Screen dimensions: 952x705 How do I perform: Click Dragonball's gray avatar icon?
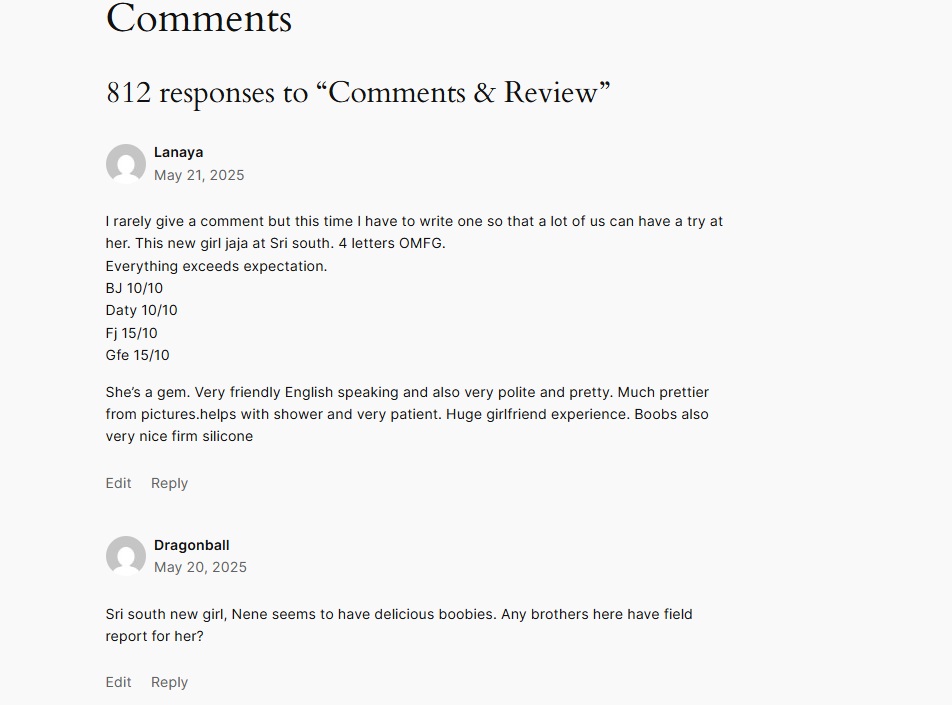[126, 556]
